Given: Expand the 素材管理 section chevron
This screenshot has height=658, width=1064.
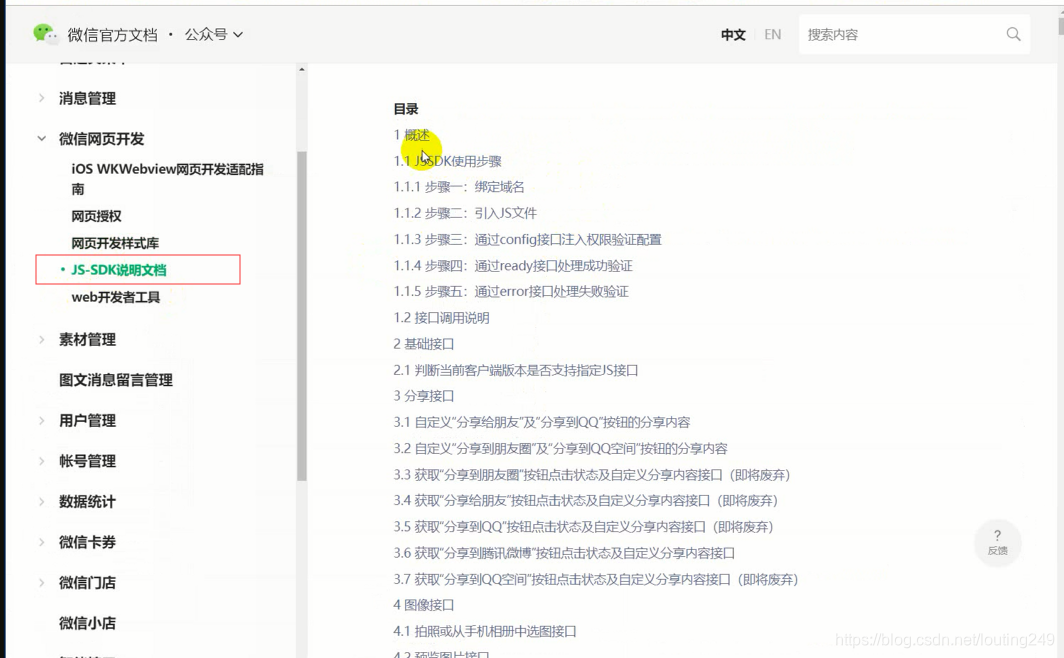Looking at the screenshot, I should click(41, 339).
